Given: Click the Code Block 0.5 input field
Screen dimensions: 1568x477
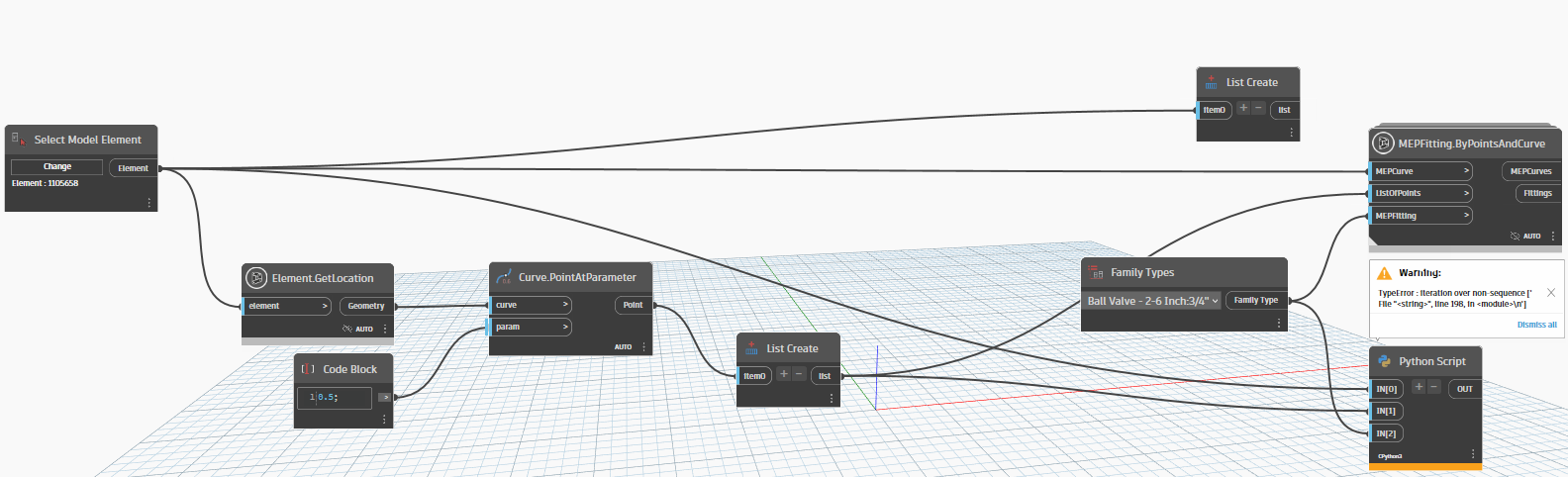Looking at the screenshot, I should 335,397.
